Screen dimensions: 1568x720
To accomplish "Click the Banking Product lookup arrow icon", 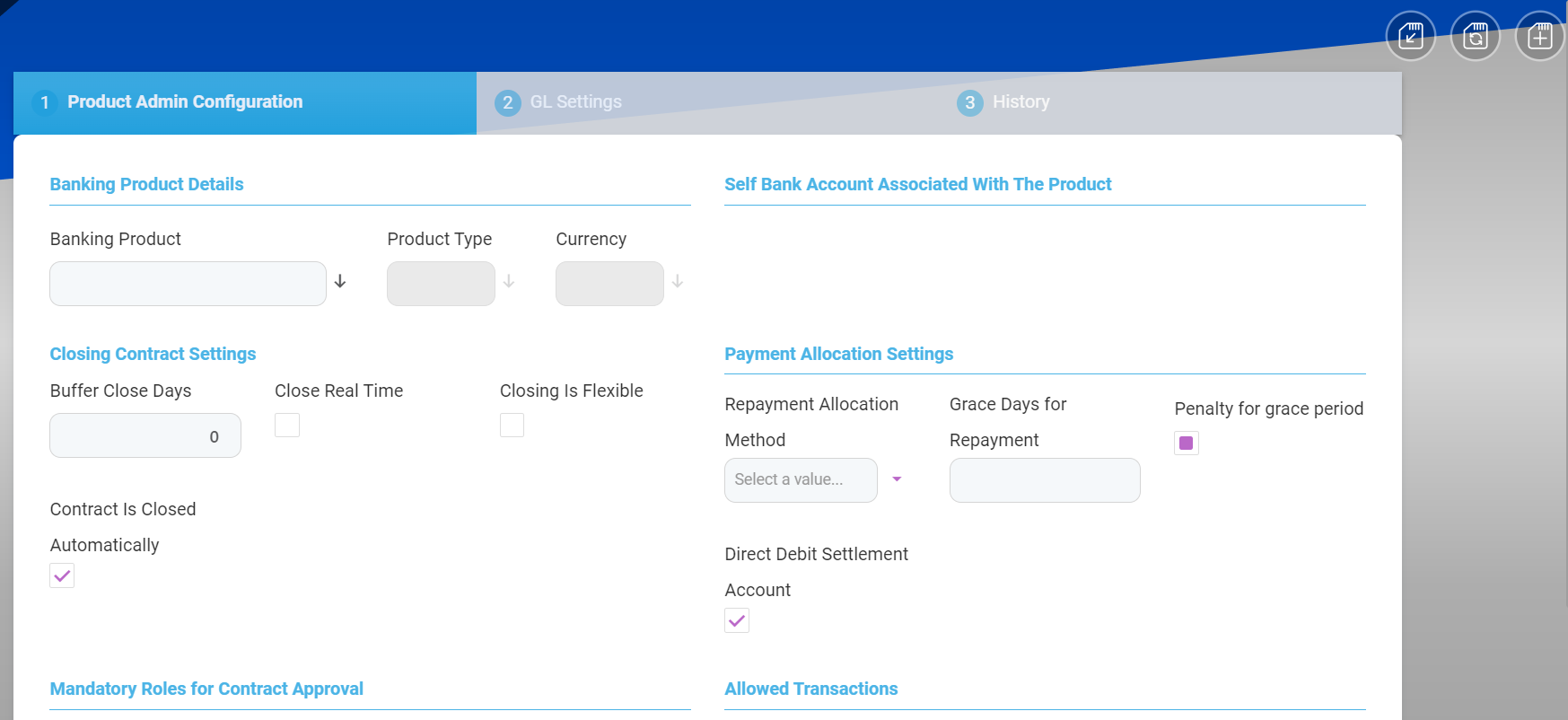I will pyautogui.click(x=340, y=282).
